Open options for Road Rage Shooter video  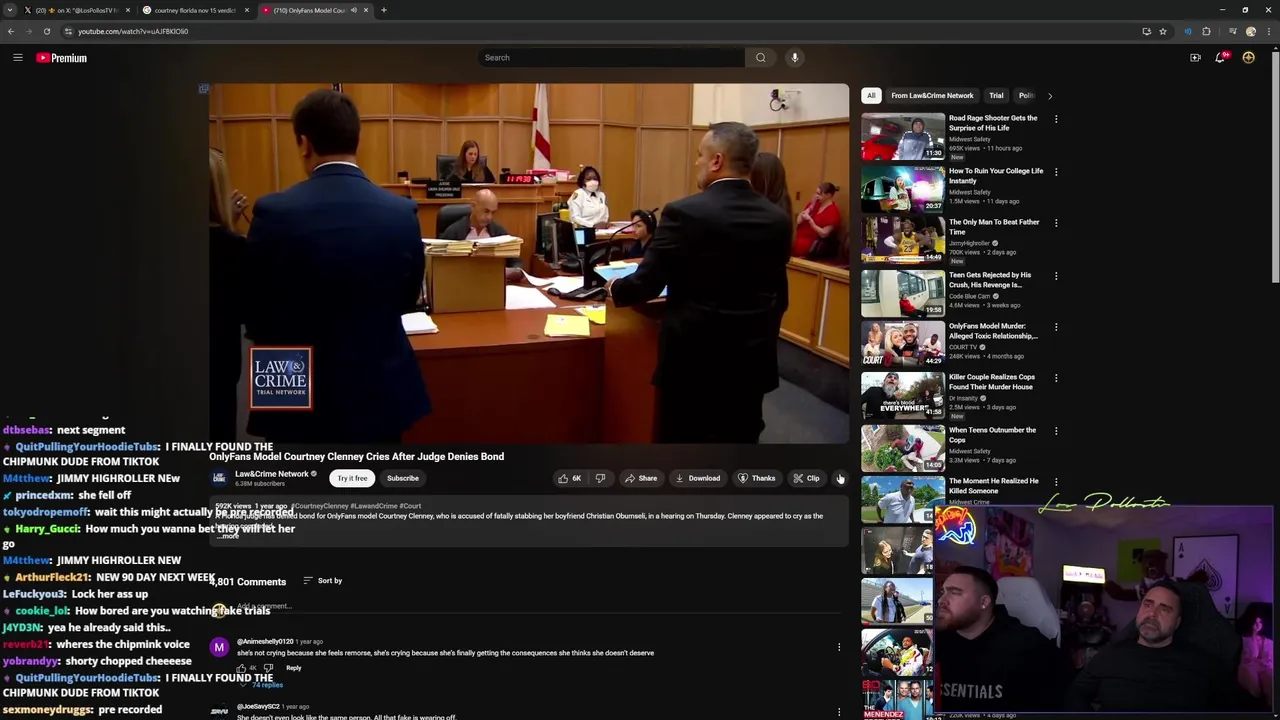[1056, 119]
